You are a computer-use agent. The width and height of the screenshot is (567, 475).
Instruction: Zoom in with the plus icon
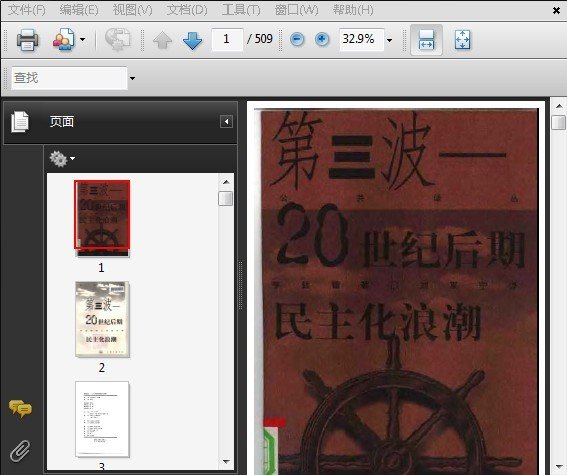tap(322, 39)
